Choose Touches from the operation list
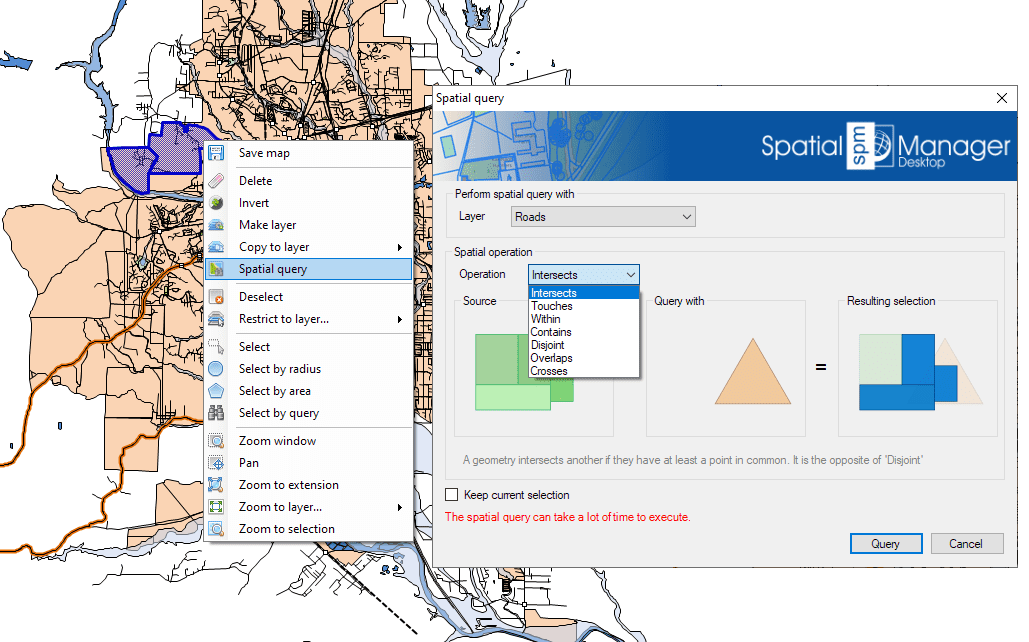The image size is (1029, 642). [552, 306]
